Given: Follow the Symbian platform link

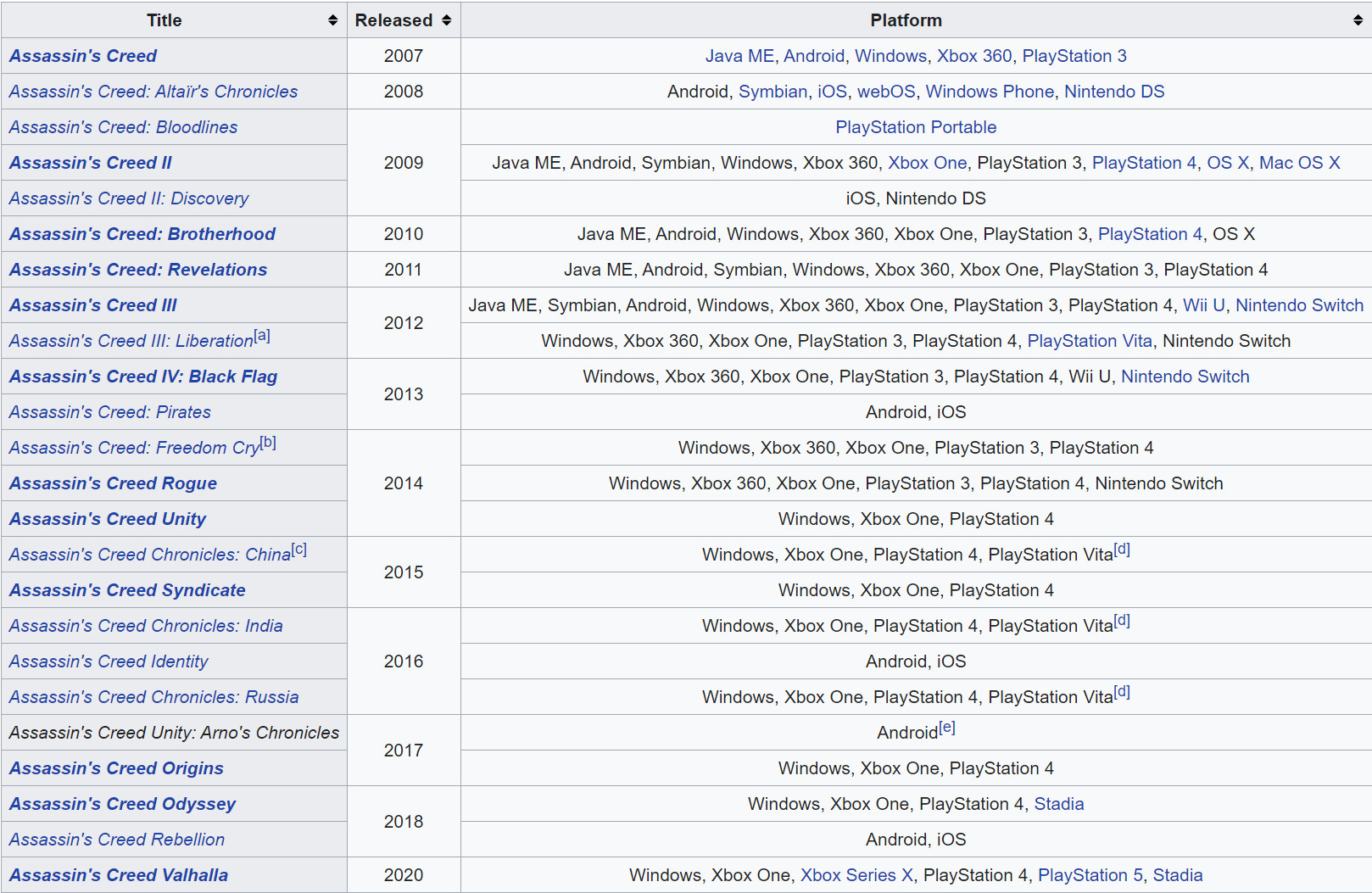Looking at the screenshot, I should click(773, 92).
